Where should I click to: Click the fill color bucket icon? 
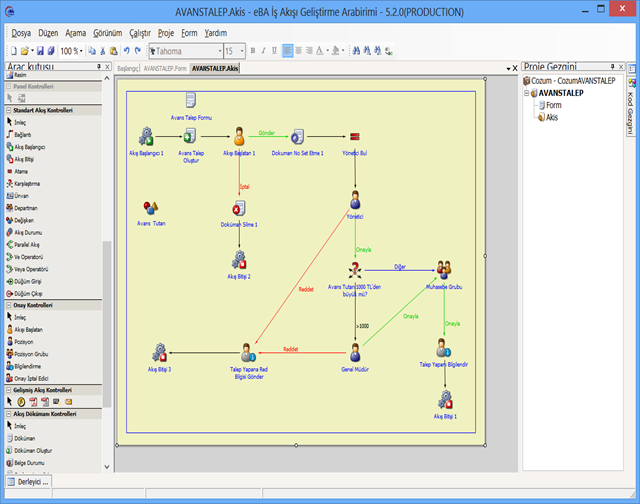pos(336,51)
